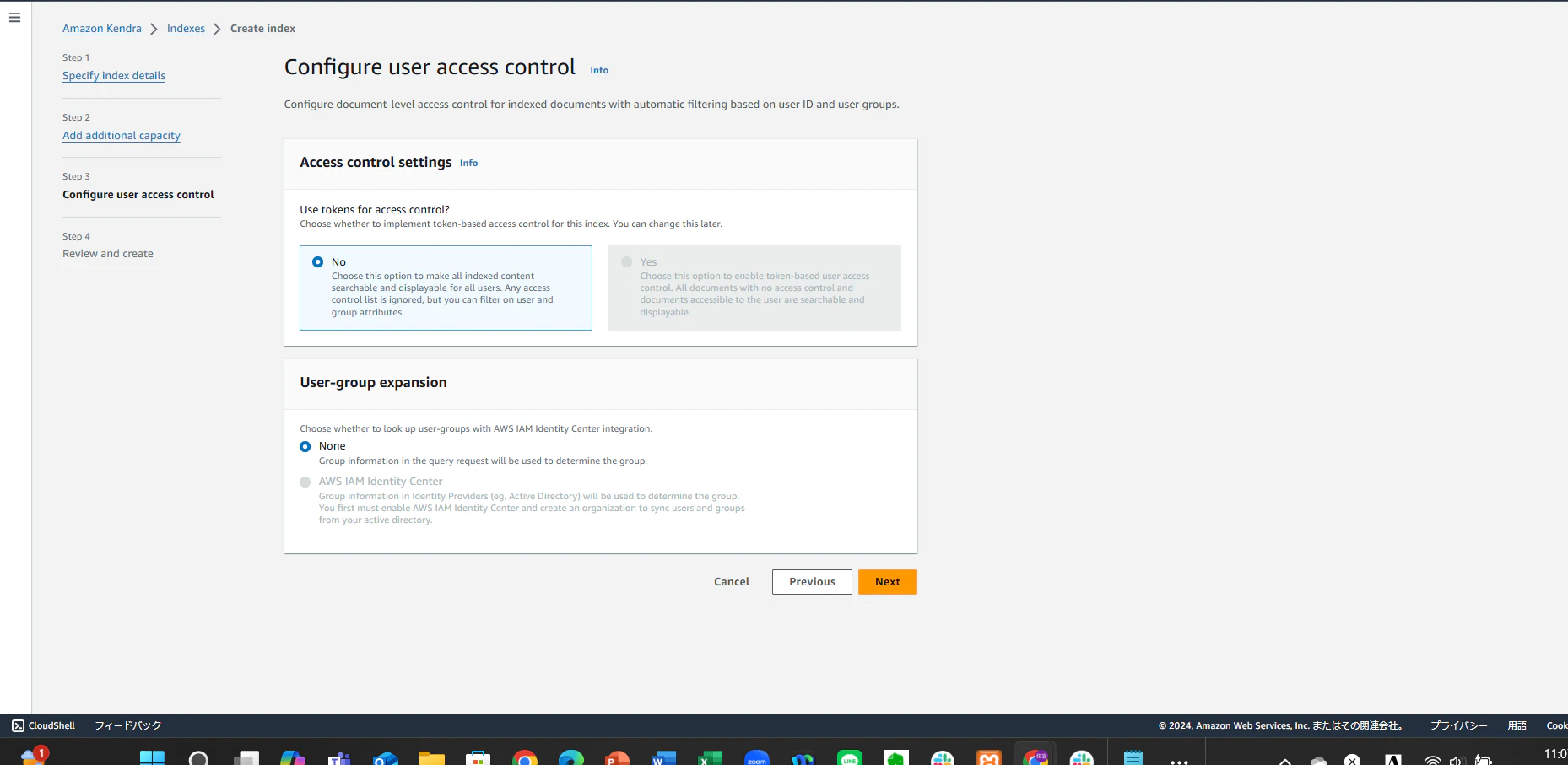This screenshot has width=1568, height=765.
Task: Open CloudShell from the footer
Action: click(x=43, y=725)
